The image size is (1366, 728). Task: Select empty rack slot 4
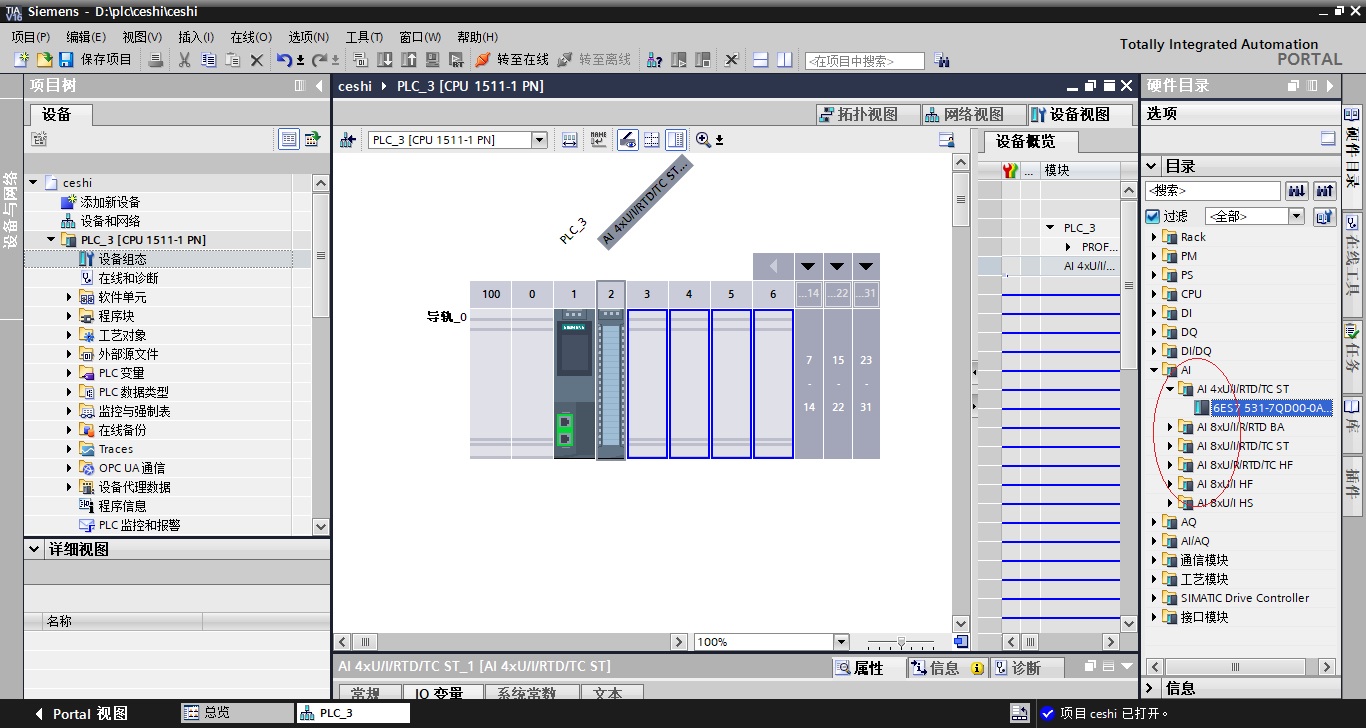(x=689, y=383)
